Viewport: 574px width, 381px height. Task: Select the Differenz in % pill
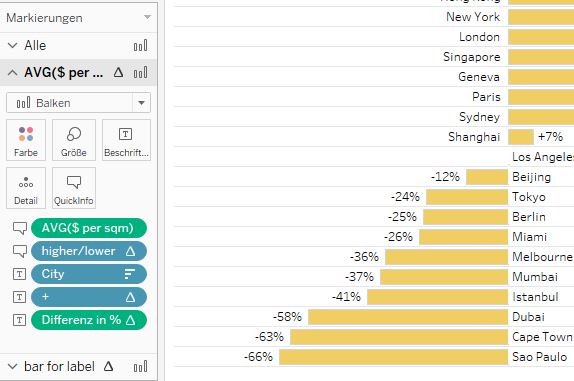89,320
